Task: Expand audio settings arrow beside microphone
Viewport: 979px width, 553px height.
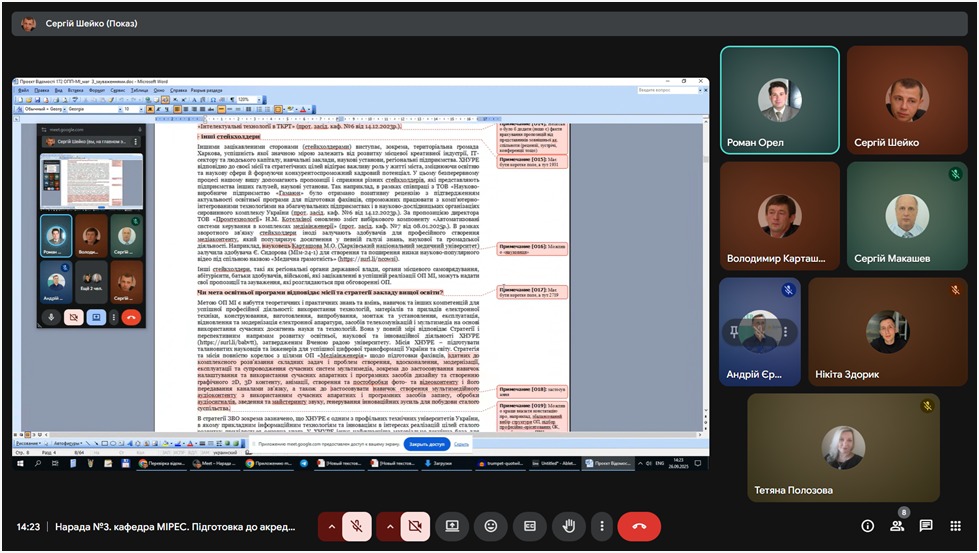Action: [x=331, y=525]
